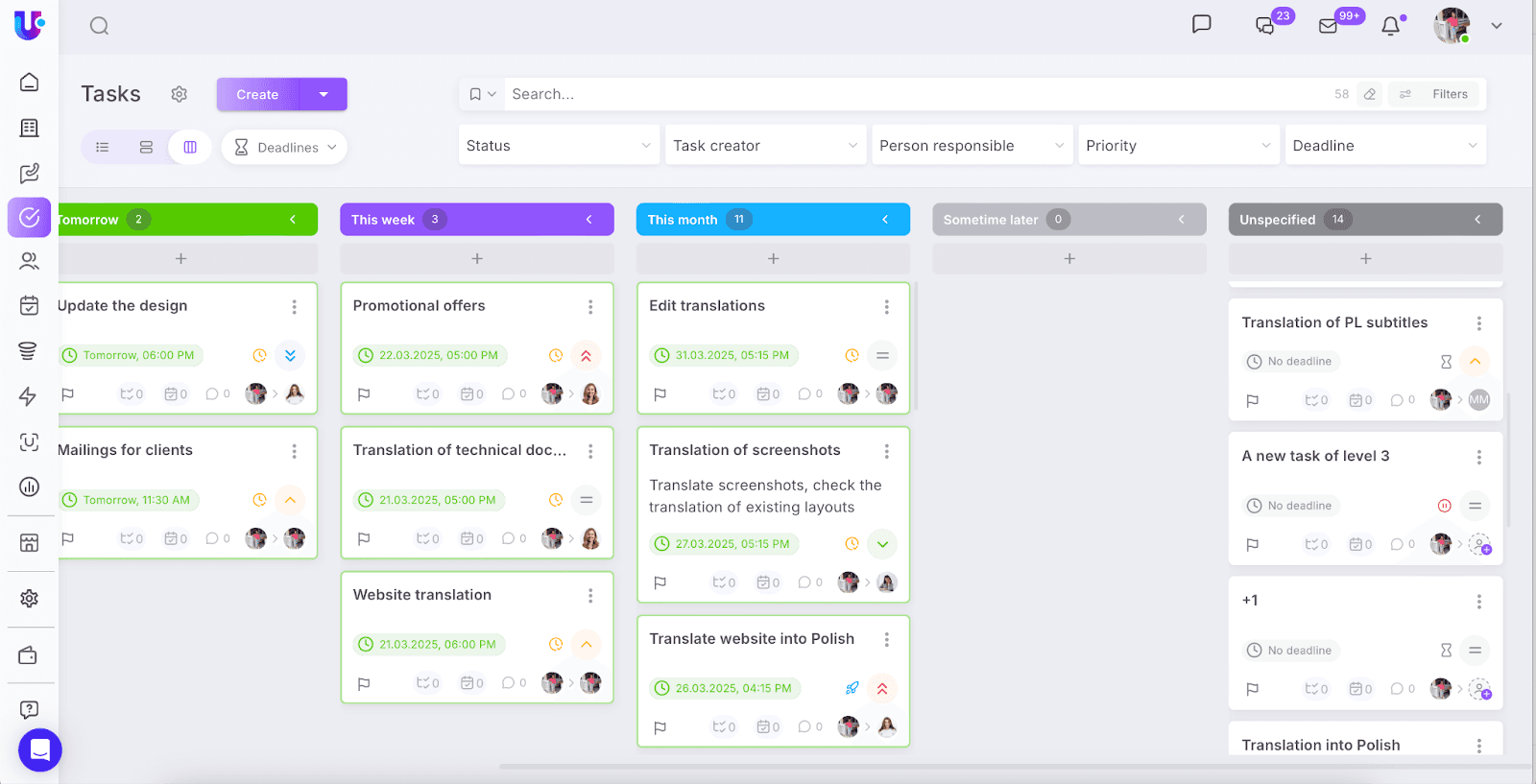This screenshot has height=784, width=1536.
Task: Open the chat bubble widget icon
Action: click(x=39, y=749)
